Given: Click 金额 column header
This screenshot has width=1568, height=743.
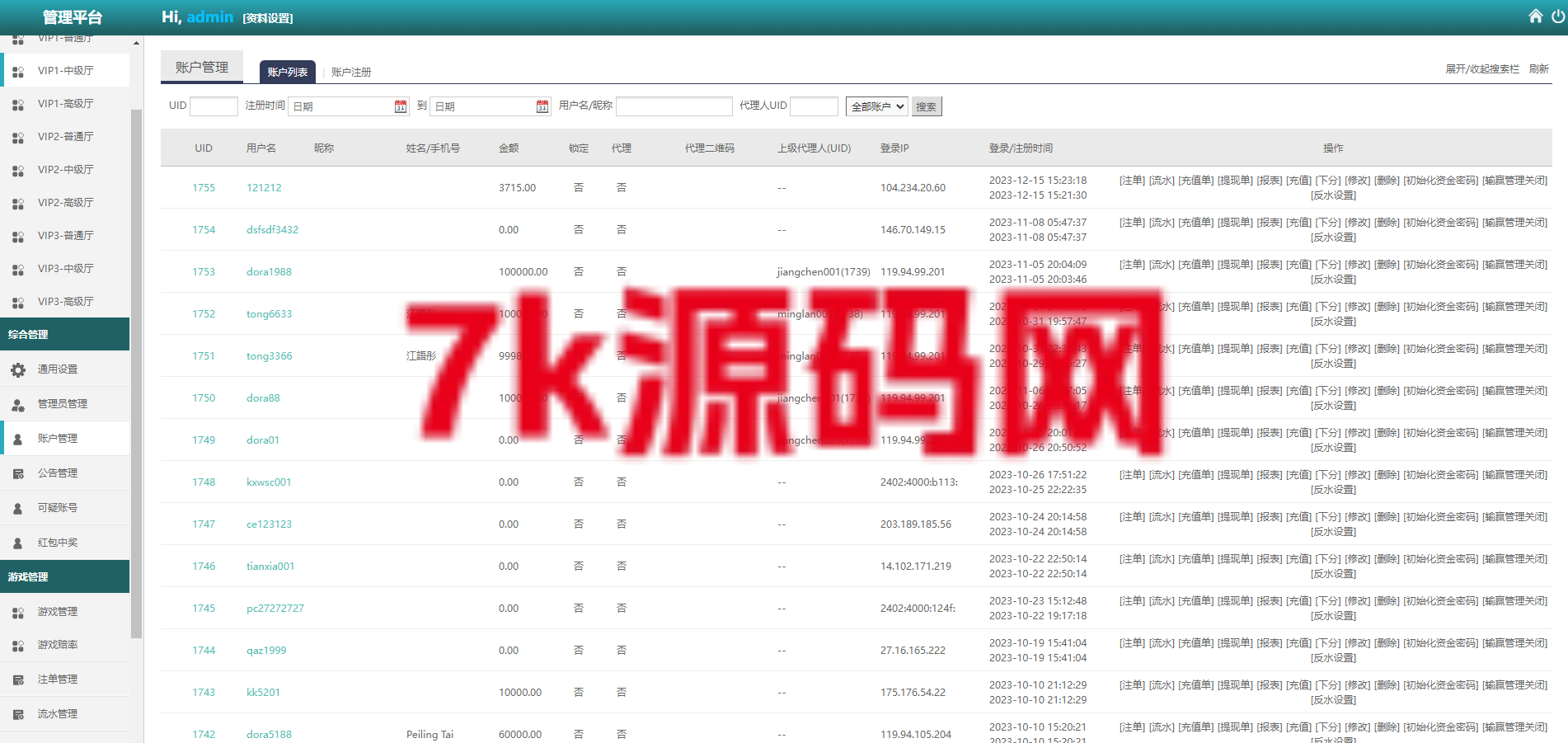Looking at the screenshot, I should 509,148.
